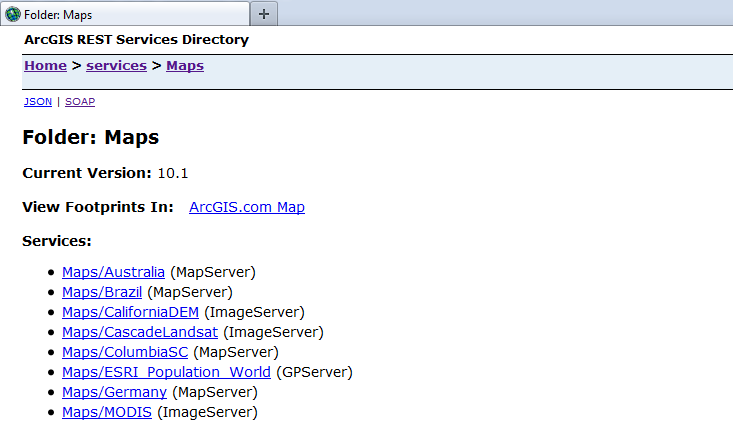Click the Current Version 10.1 text

pos(105,173)
